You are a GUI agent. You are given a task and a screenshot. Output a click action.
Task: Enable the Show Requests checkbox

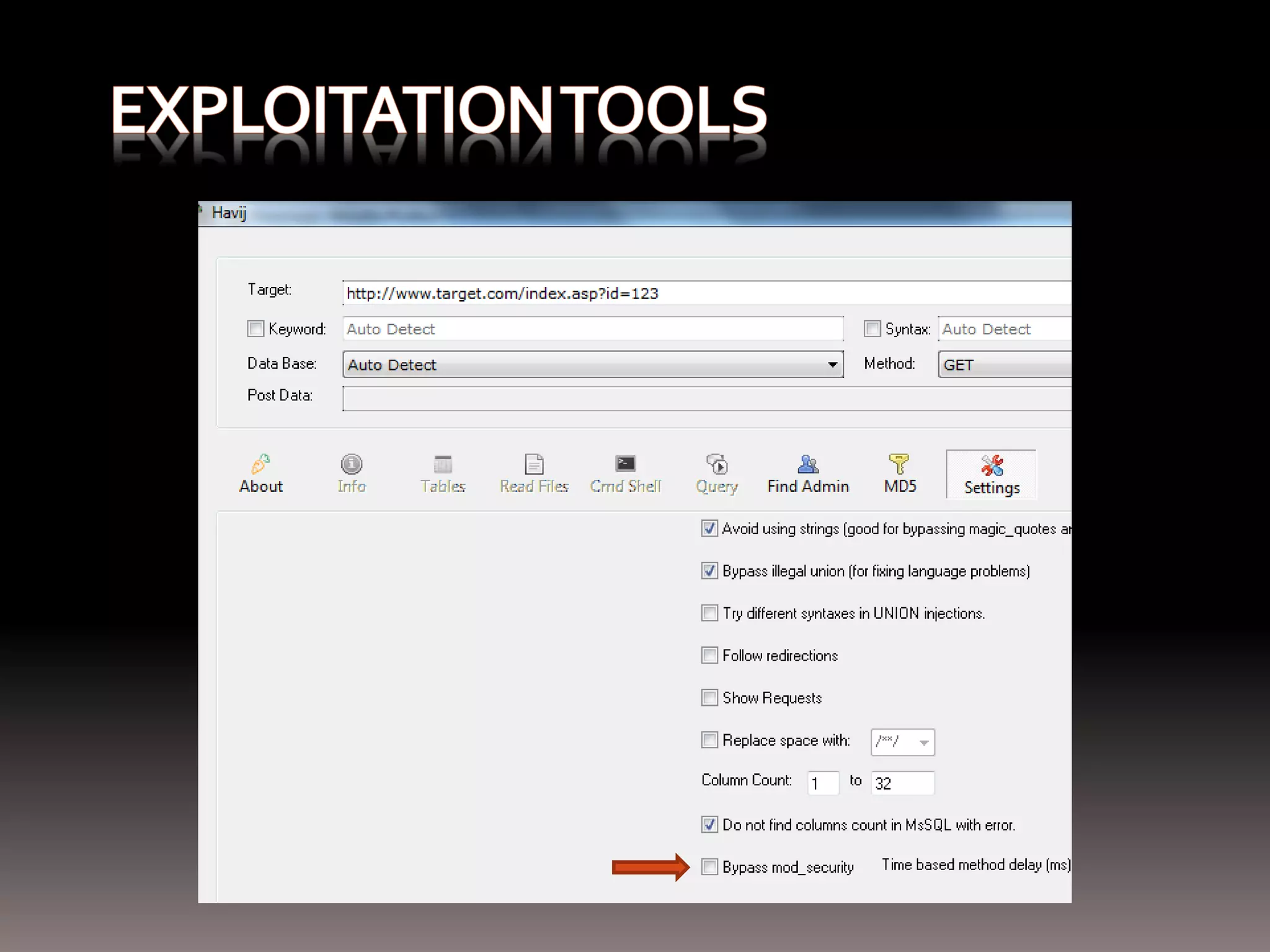click(709, 697)
